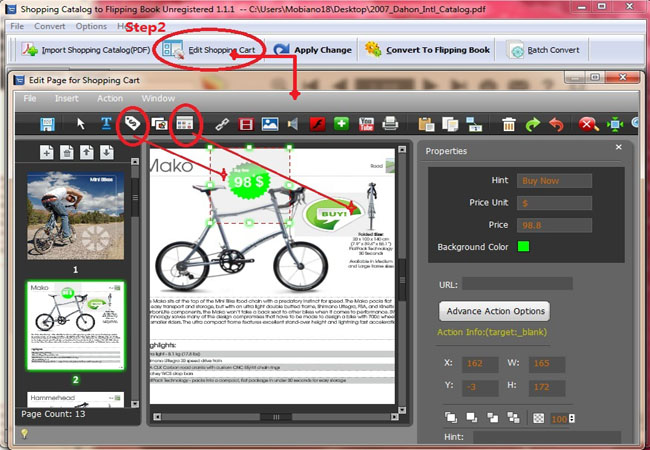The image size is (650, 450).
Task: Click the bring to front icon
Action: click(x=451, y=417)
